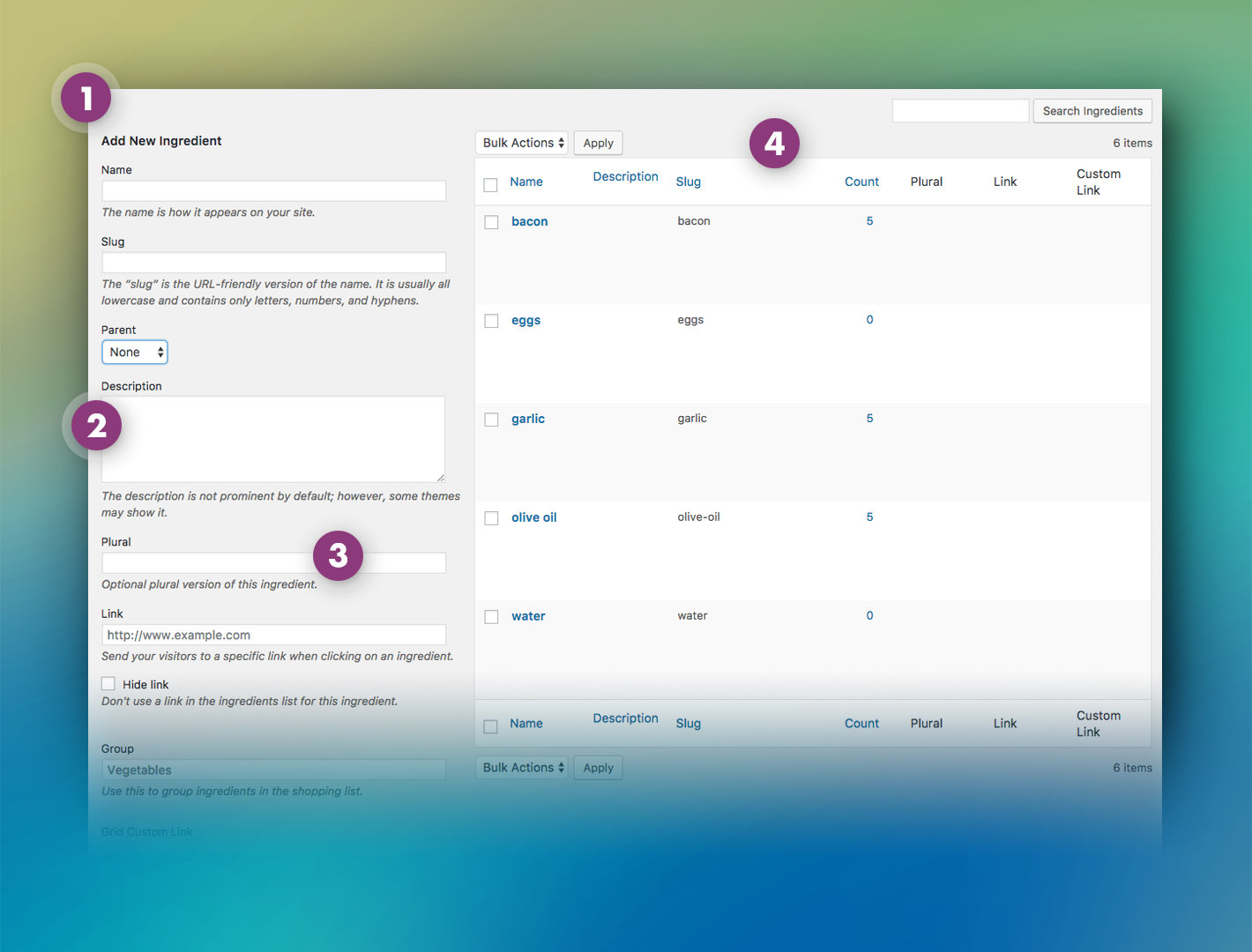Sort by Description in bottom footer
1252x952 pixels.
[626, 718]
